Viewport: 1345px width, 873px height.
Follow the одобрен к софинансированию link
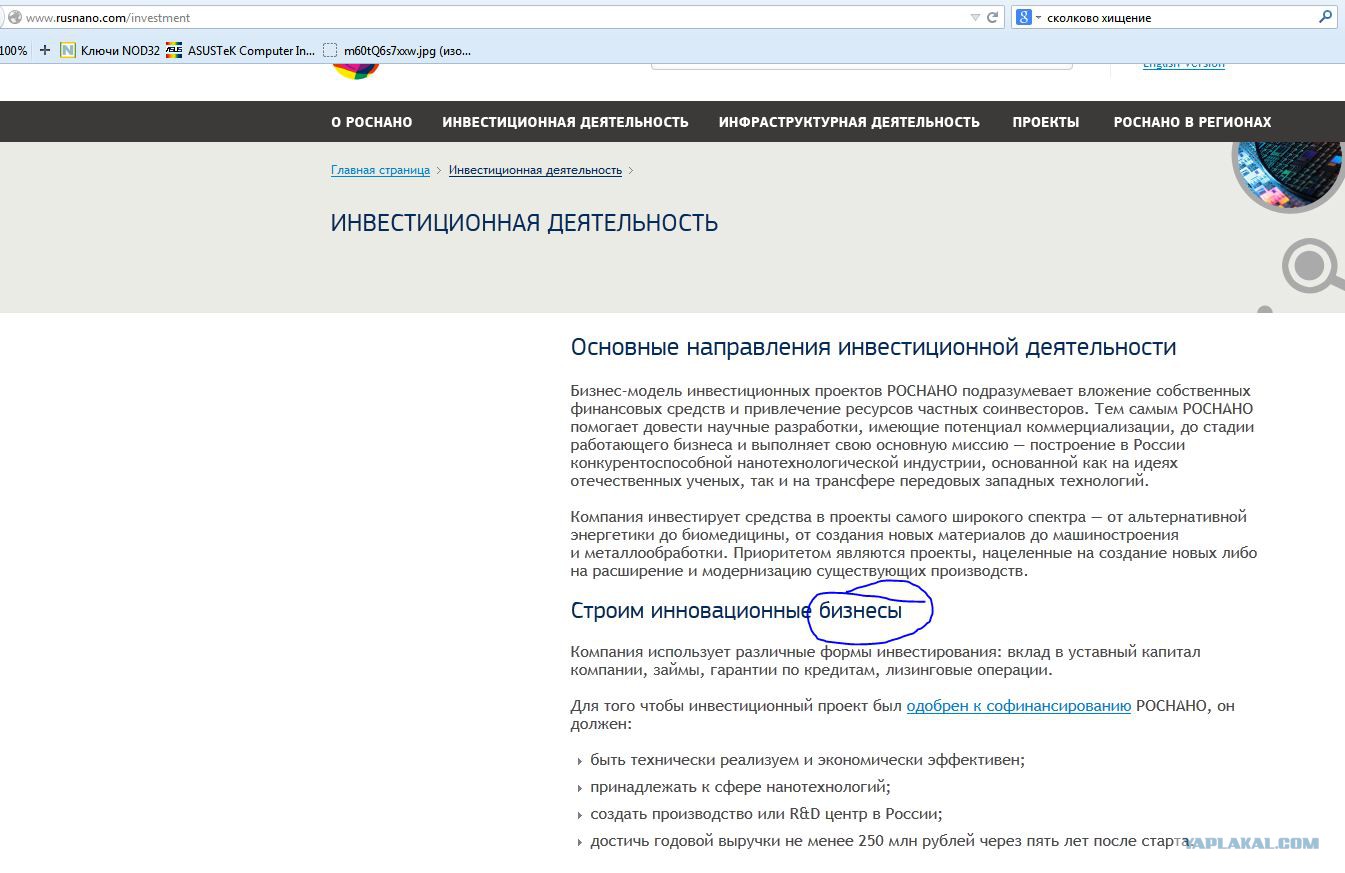click(1019, 706)
